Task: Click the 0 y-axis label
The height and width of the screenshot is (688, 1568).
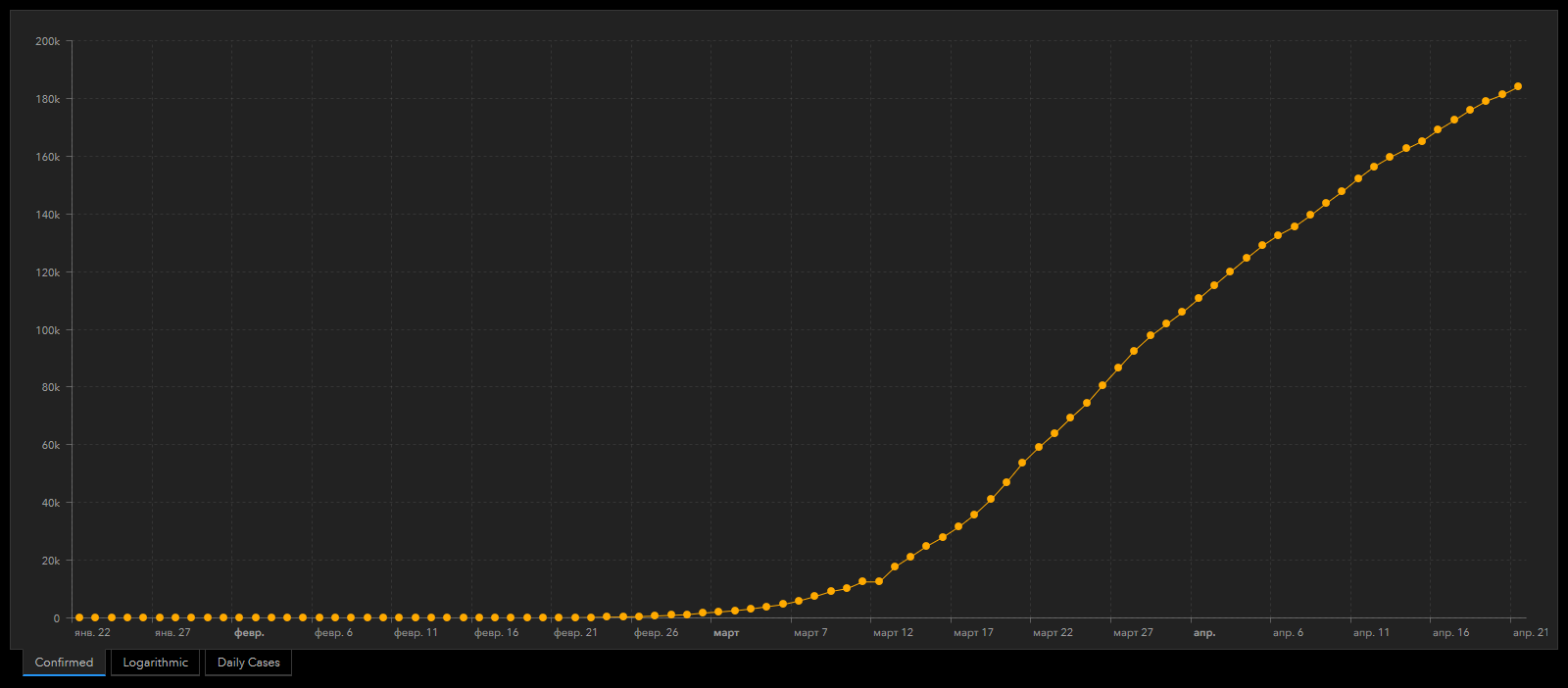Action: [x=57, y=618]
